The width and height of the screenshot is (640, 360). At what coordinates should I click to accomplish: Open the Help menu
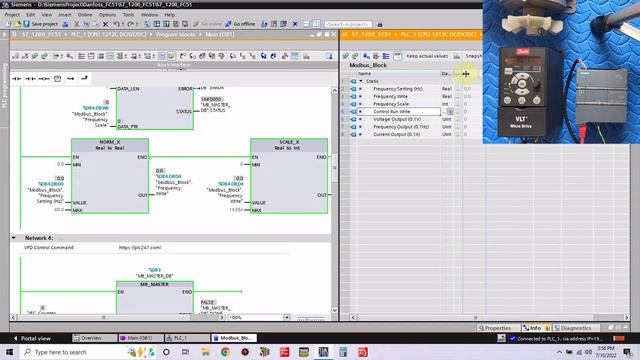(169, 14)
